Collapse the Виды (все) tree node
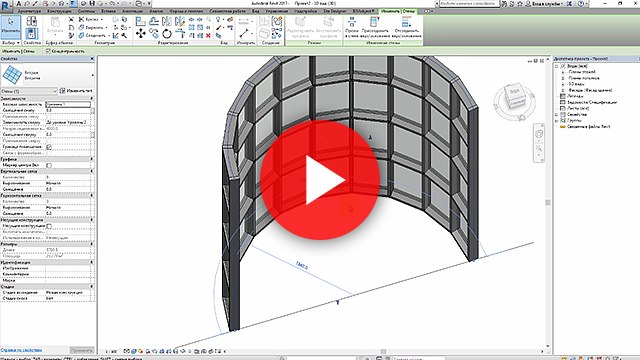Screen dimensions: 640x360 (556, 66)
